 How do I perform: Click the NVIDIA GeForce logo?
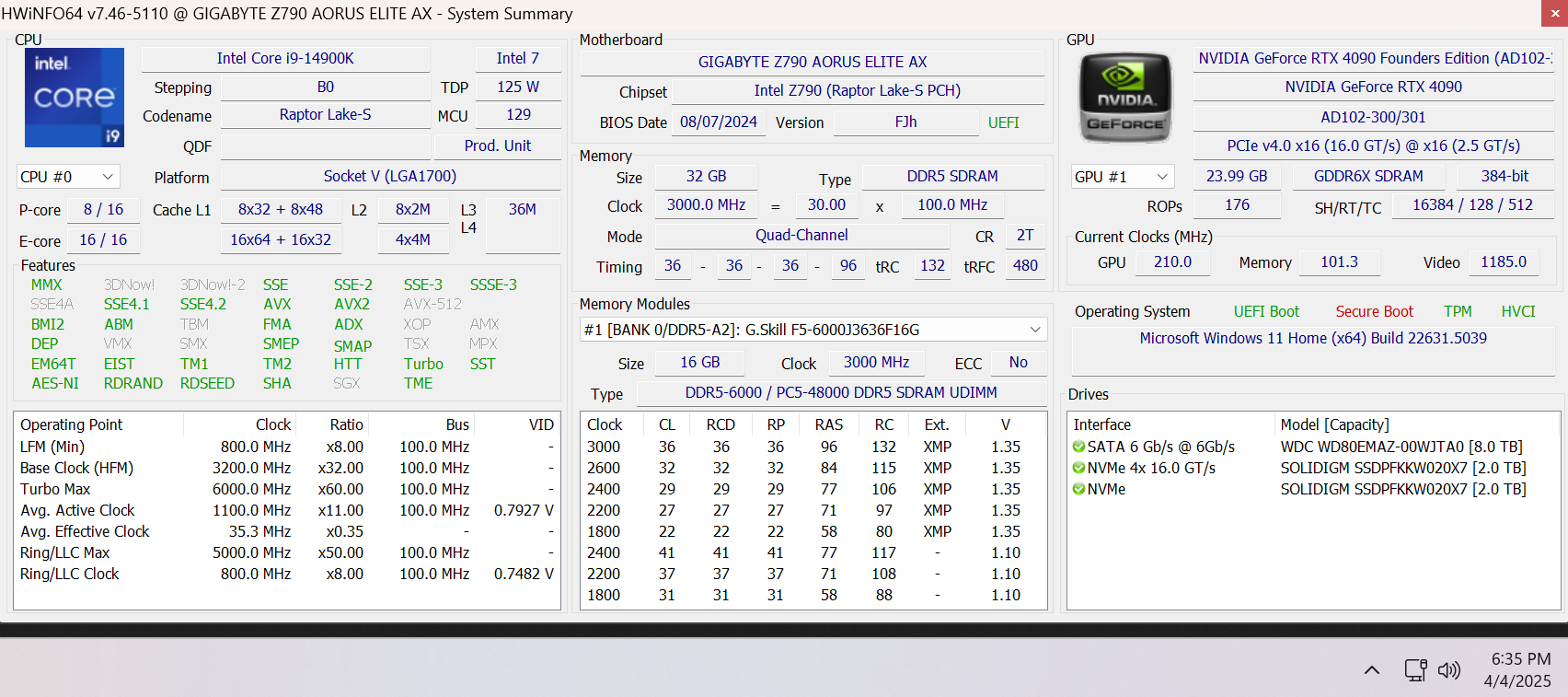pyautogui.click(x=1124, y=98)
